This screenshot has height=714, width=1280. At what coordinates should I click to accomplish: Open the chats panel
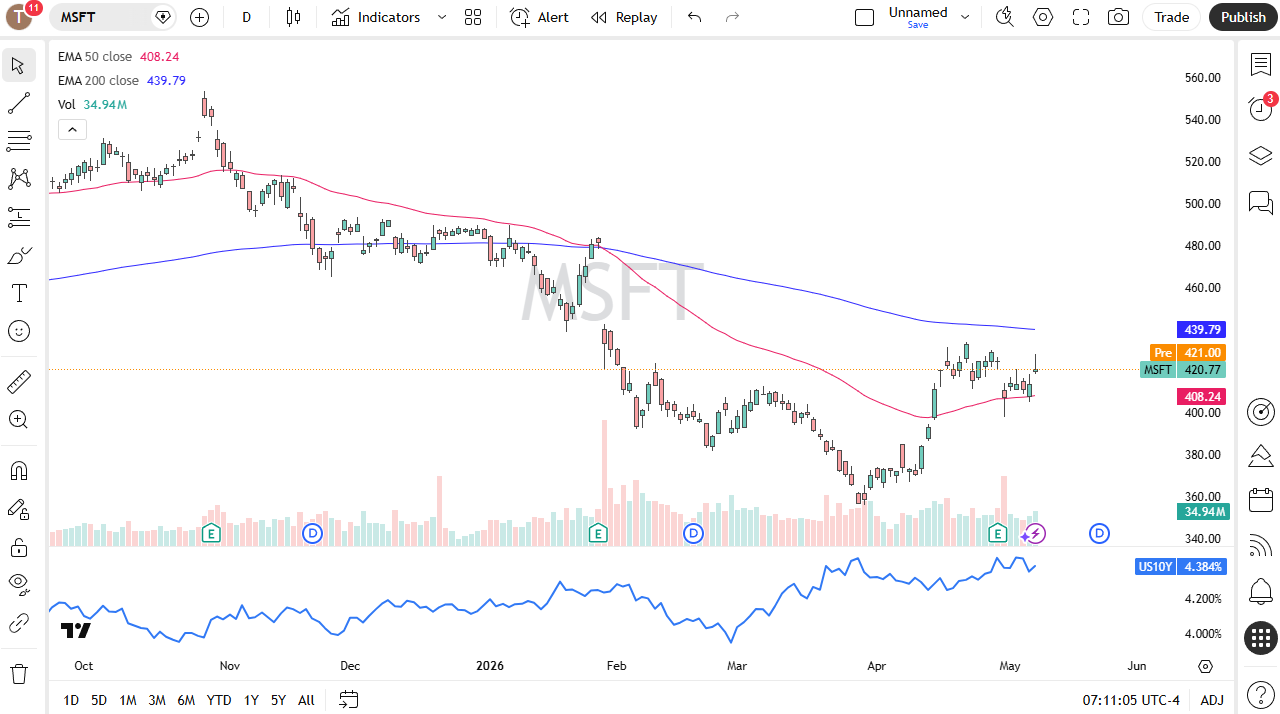pyautogui.click(x=1260, y=203)
